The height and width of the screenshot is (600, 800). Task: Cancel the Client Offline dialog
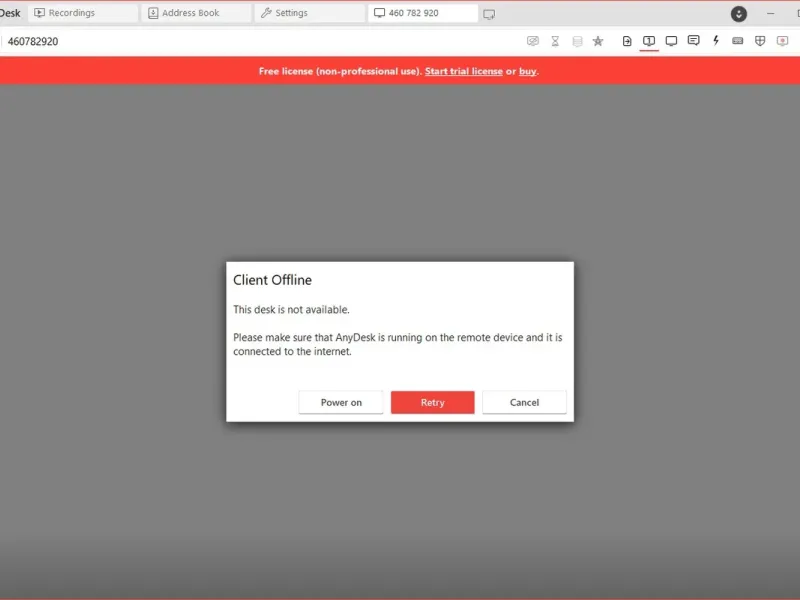[524, 402]
